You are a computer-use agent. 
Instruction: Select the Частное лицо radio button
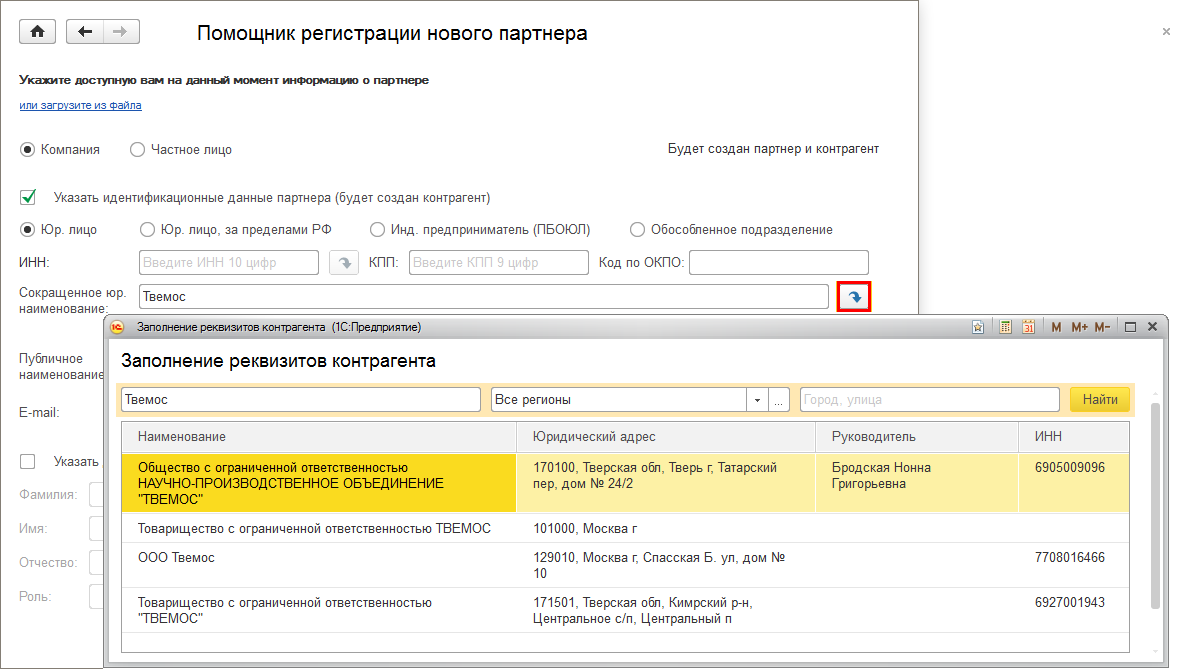pyautogui.click(x=135, y=150)
